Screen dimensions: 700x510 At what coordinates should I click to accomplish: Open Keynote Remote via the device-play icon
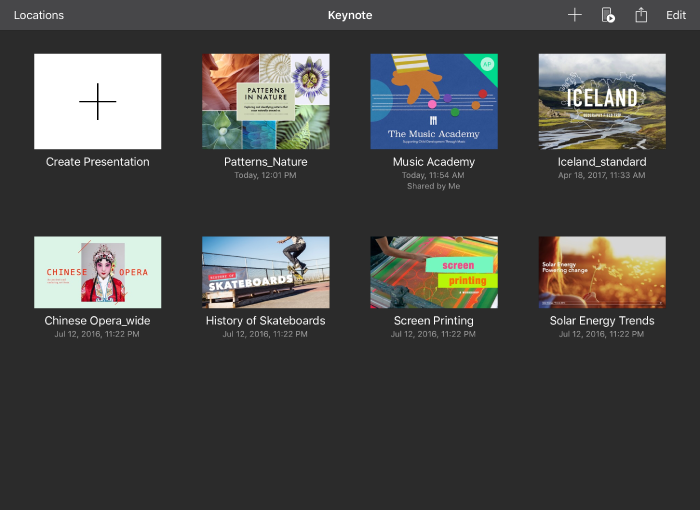607,15
